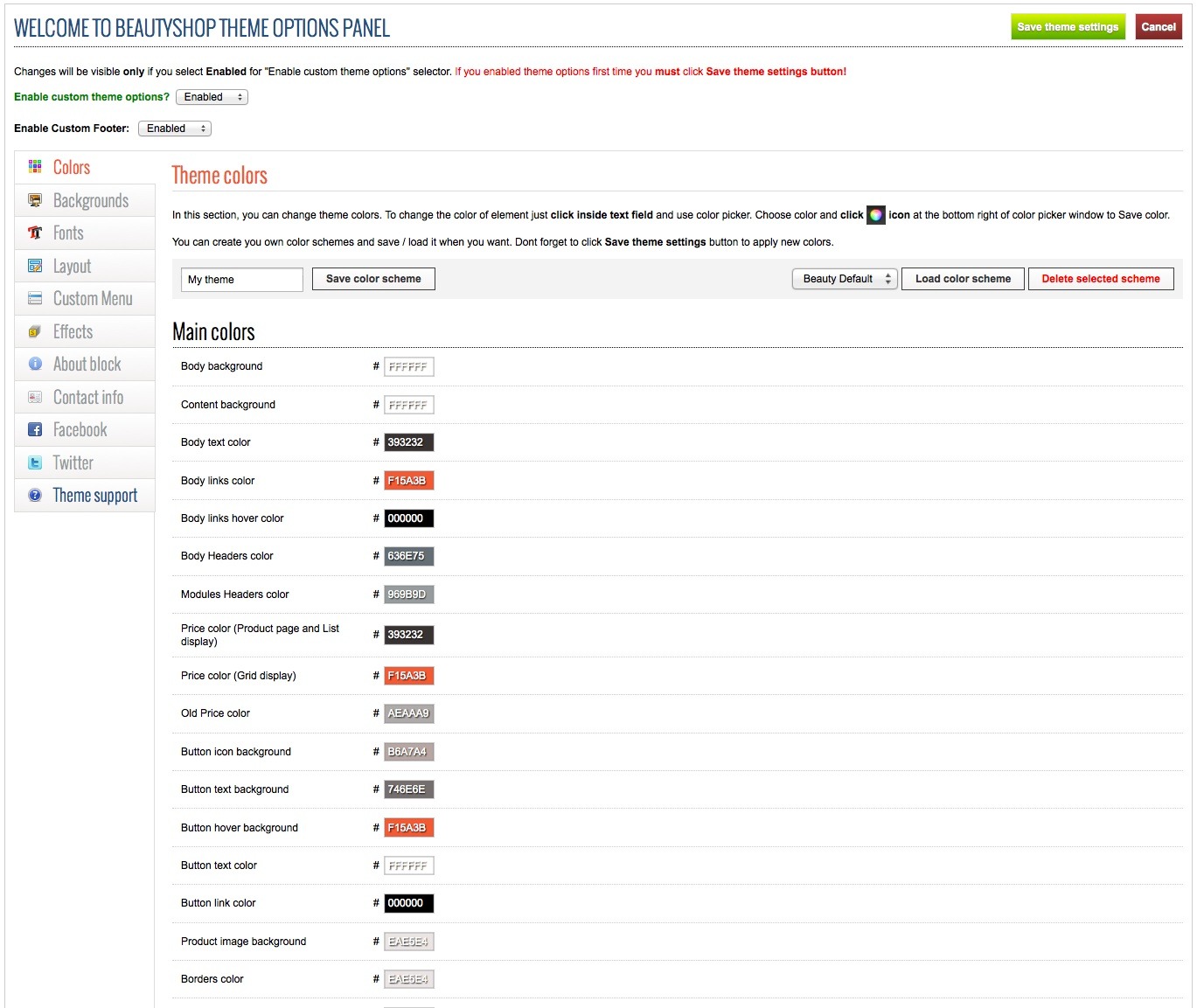Click the Contact info card icon

coord(35,397)
